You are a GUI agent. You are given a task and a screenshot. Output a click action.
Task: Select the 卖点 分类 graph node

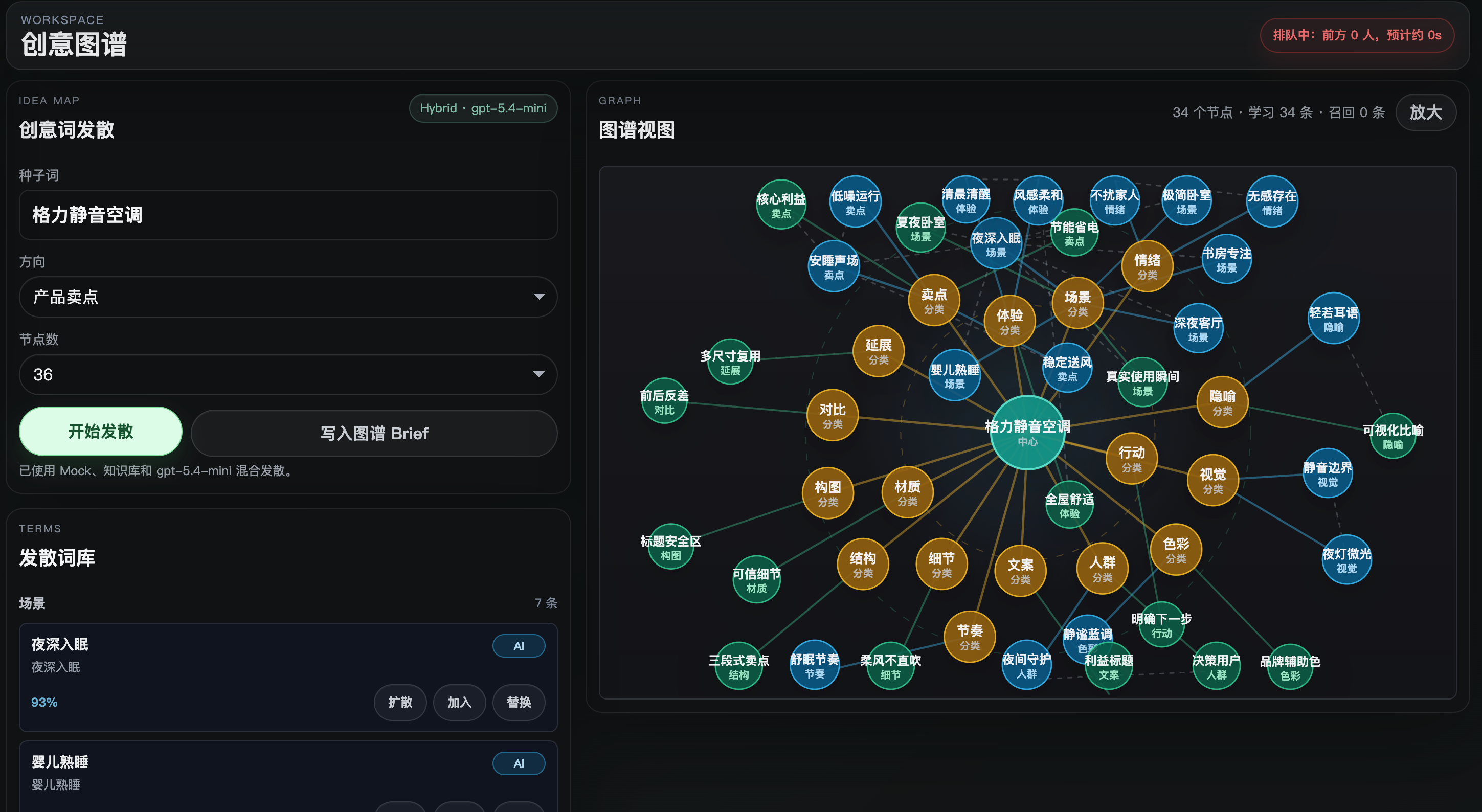click(934, 300)
